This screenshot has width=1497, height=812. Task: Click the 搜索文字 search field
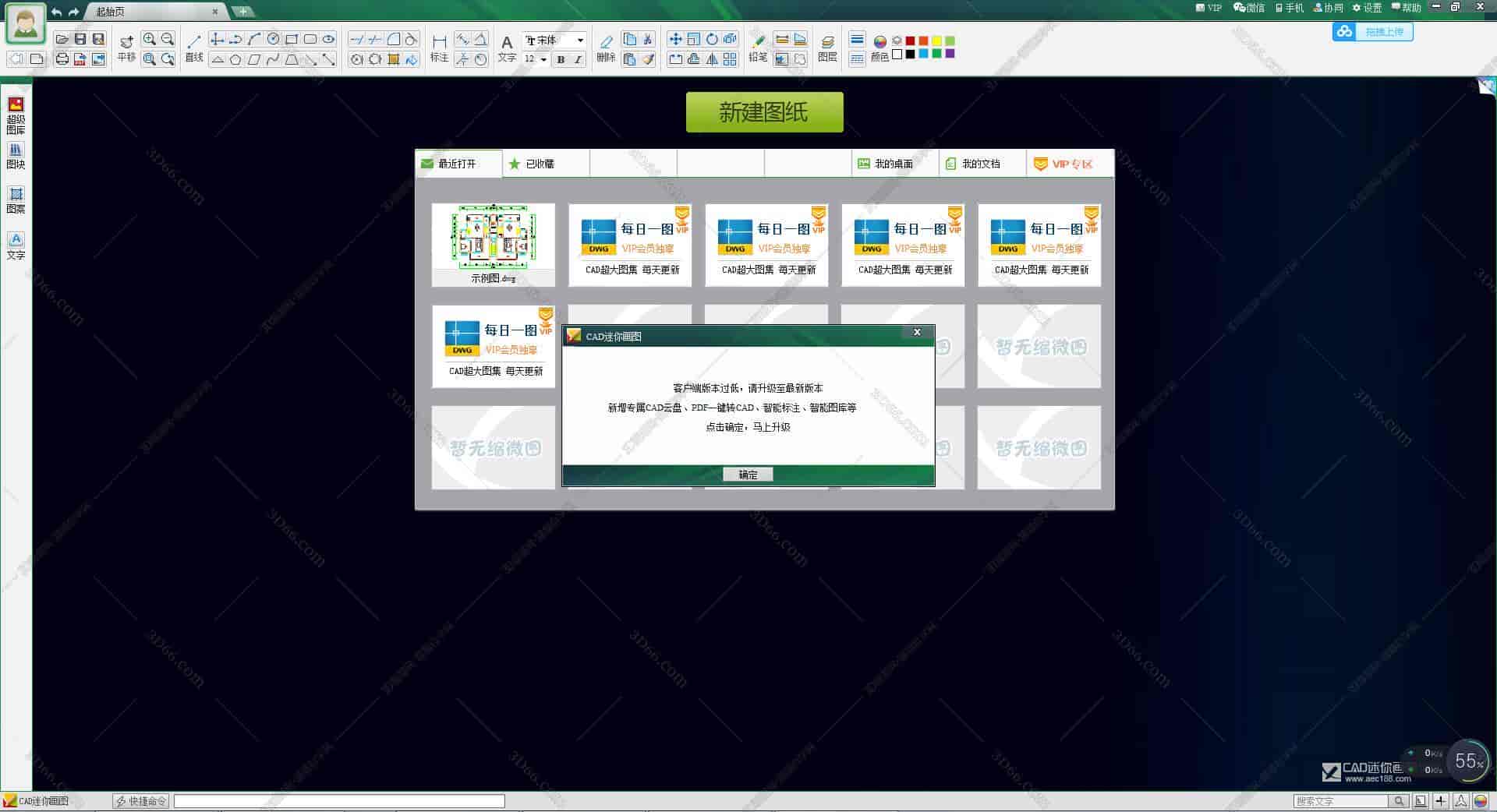point(1341,800)
